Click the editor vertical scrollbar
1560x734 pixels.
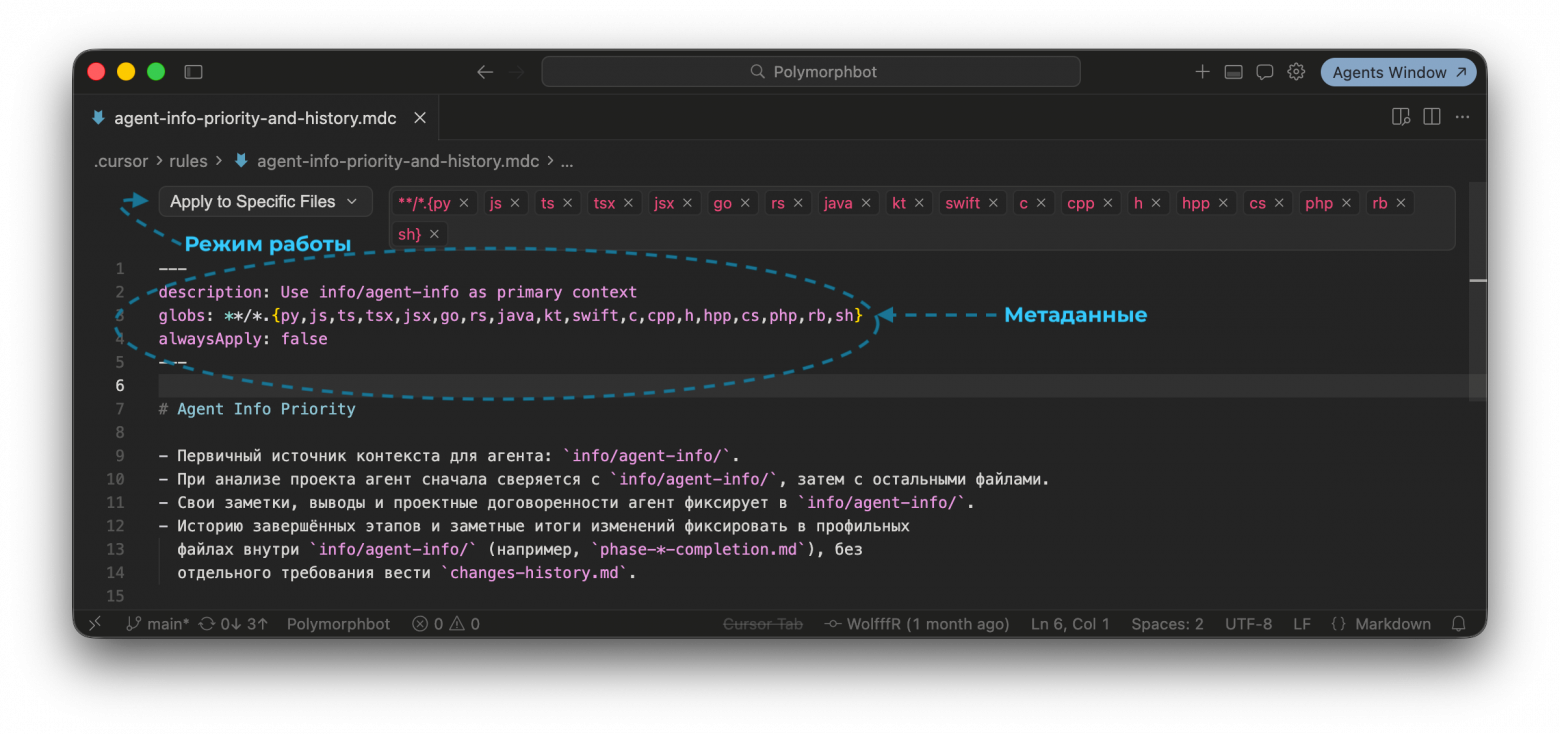pyautogui.click(x=1478, y=290)
